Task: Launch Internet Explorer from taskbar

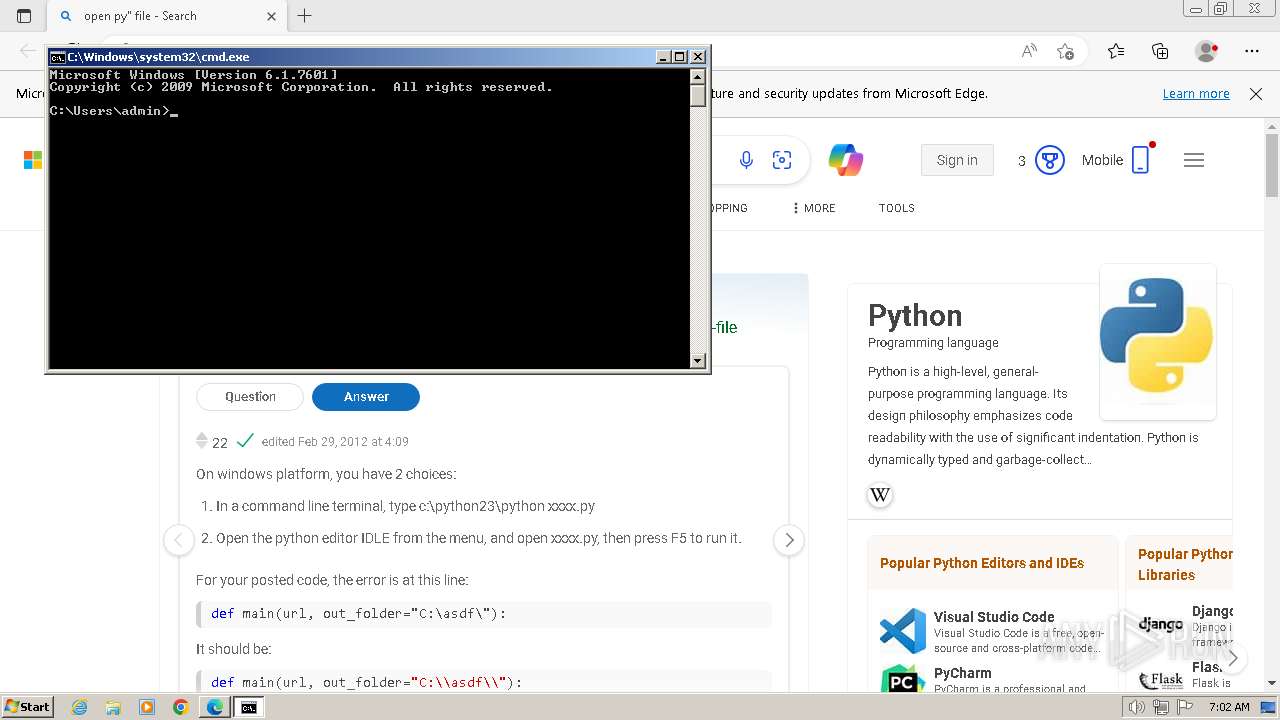Action: (79, 707)
